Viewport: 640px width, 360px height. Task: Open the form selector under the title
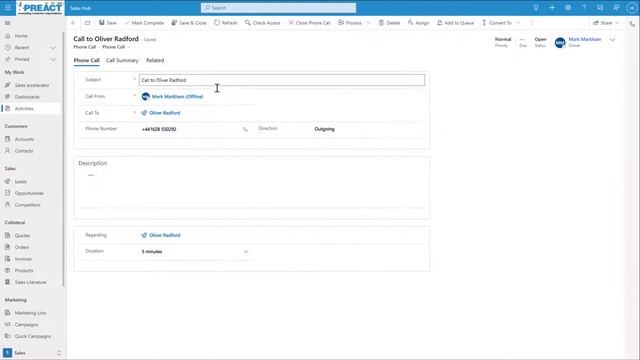point(116,47)
